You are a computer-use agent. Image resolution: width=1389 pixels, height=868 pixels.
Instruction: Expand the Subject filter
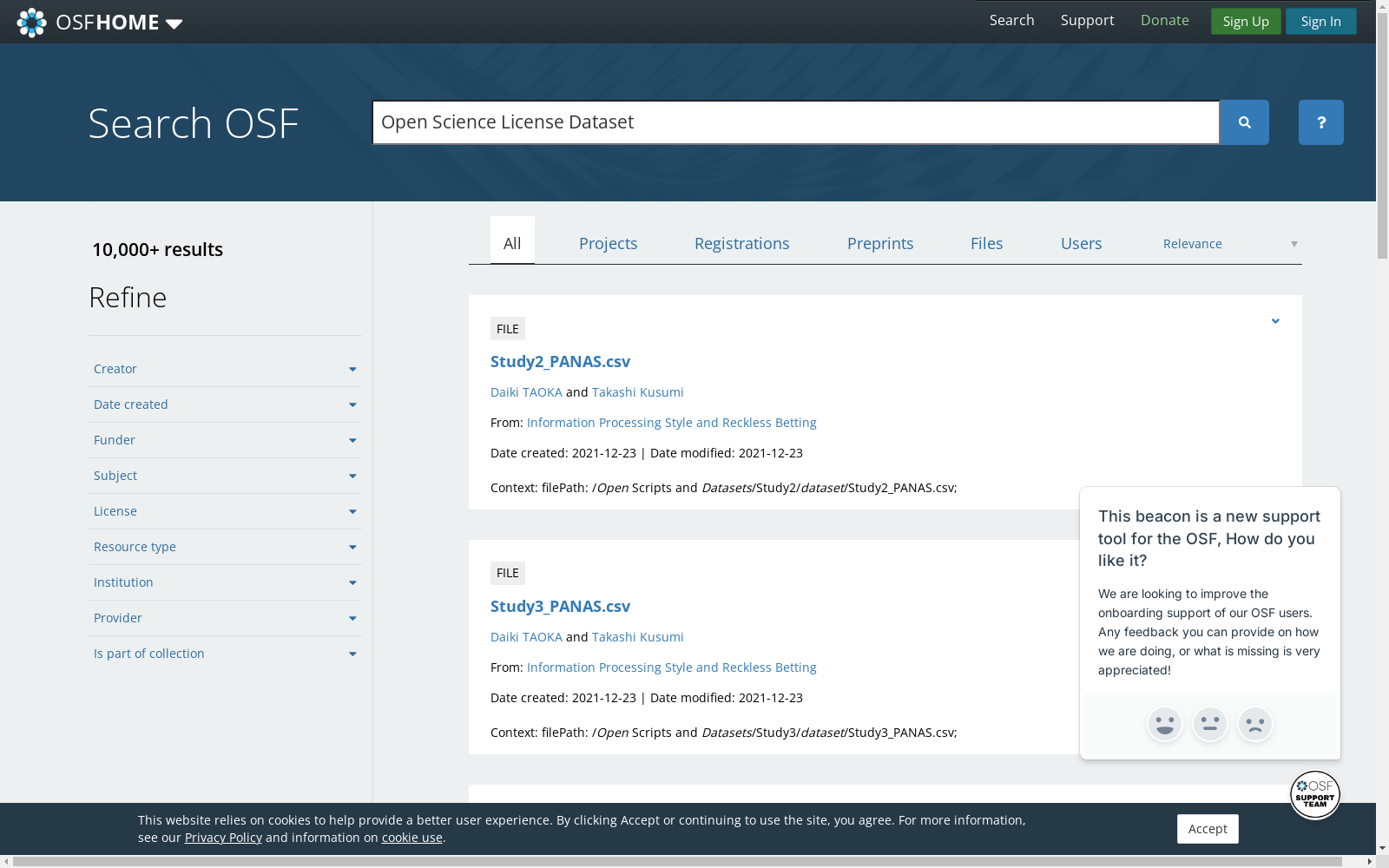coord(225,476)
